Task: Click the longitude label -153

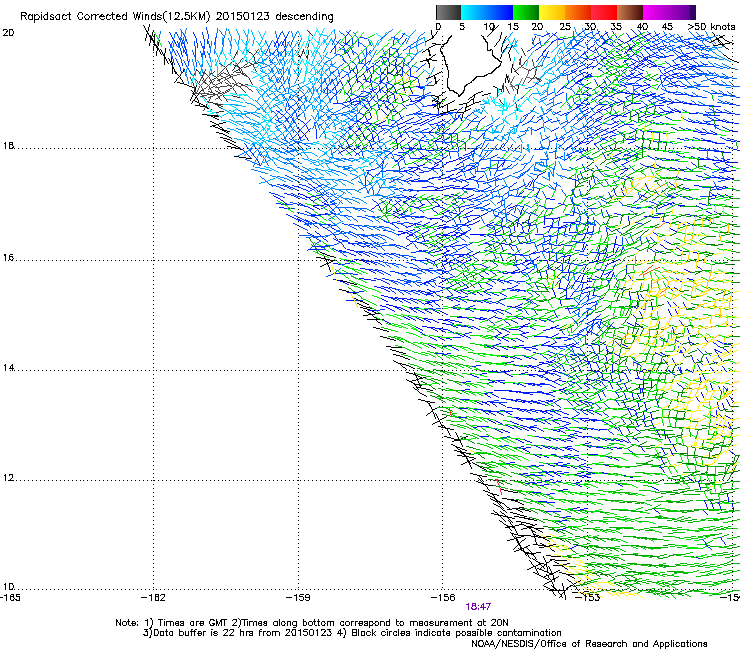Action: coord(588,598)
